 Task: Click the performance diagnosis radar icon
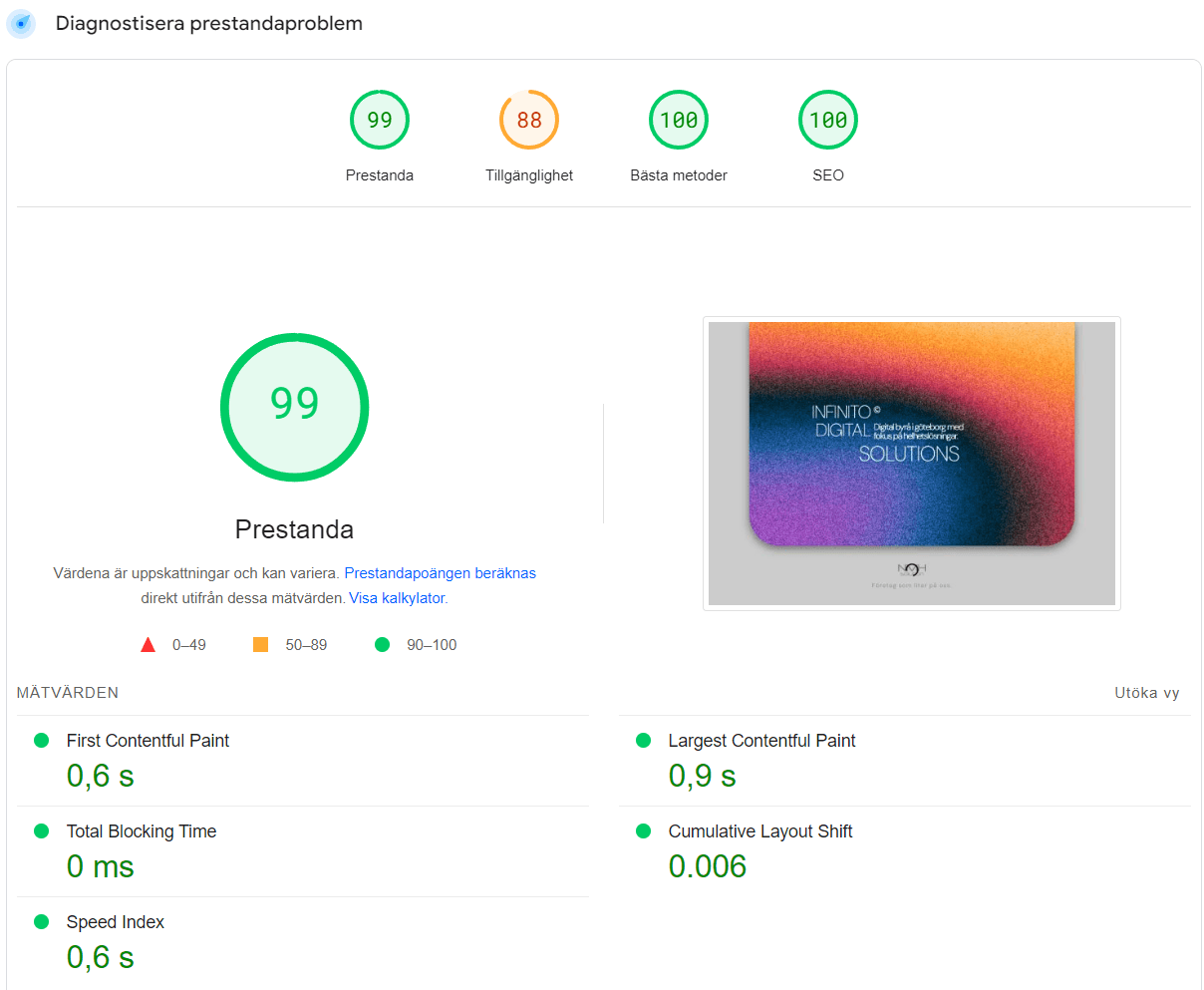pyautogui.click(x=21, y=23)
